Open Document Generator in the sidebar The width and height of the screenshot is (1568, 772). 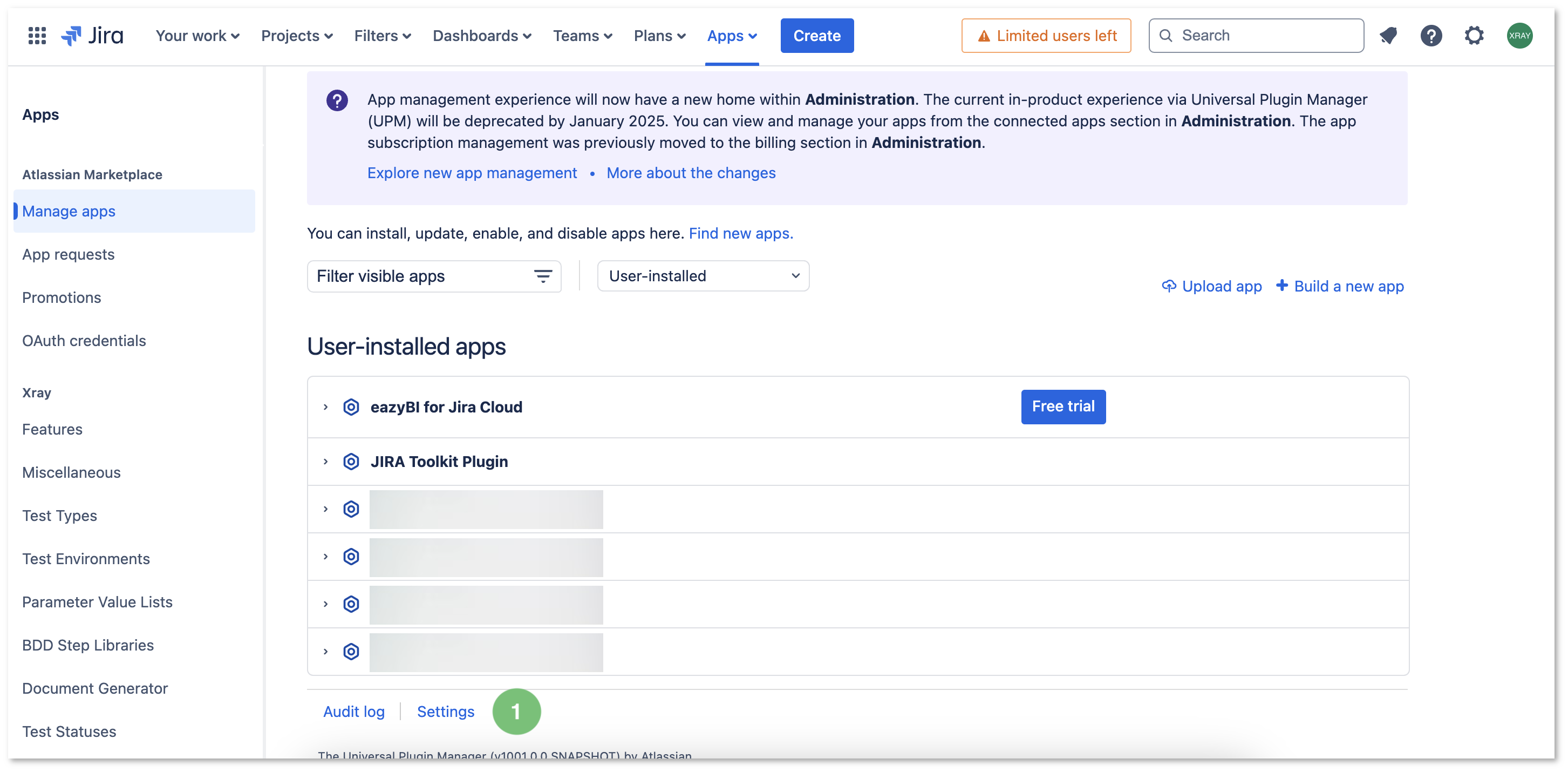point(95,688)
